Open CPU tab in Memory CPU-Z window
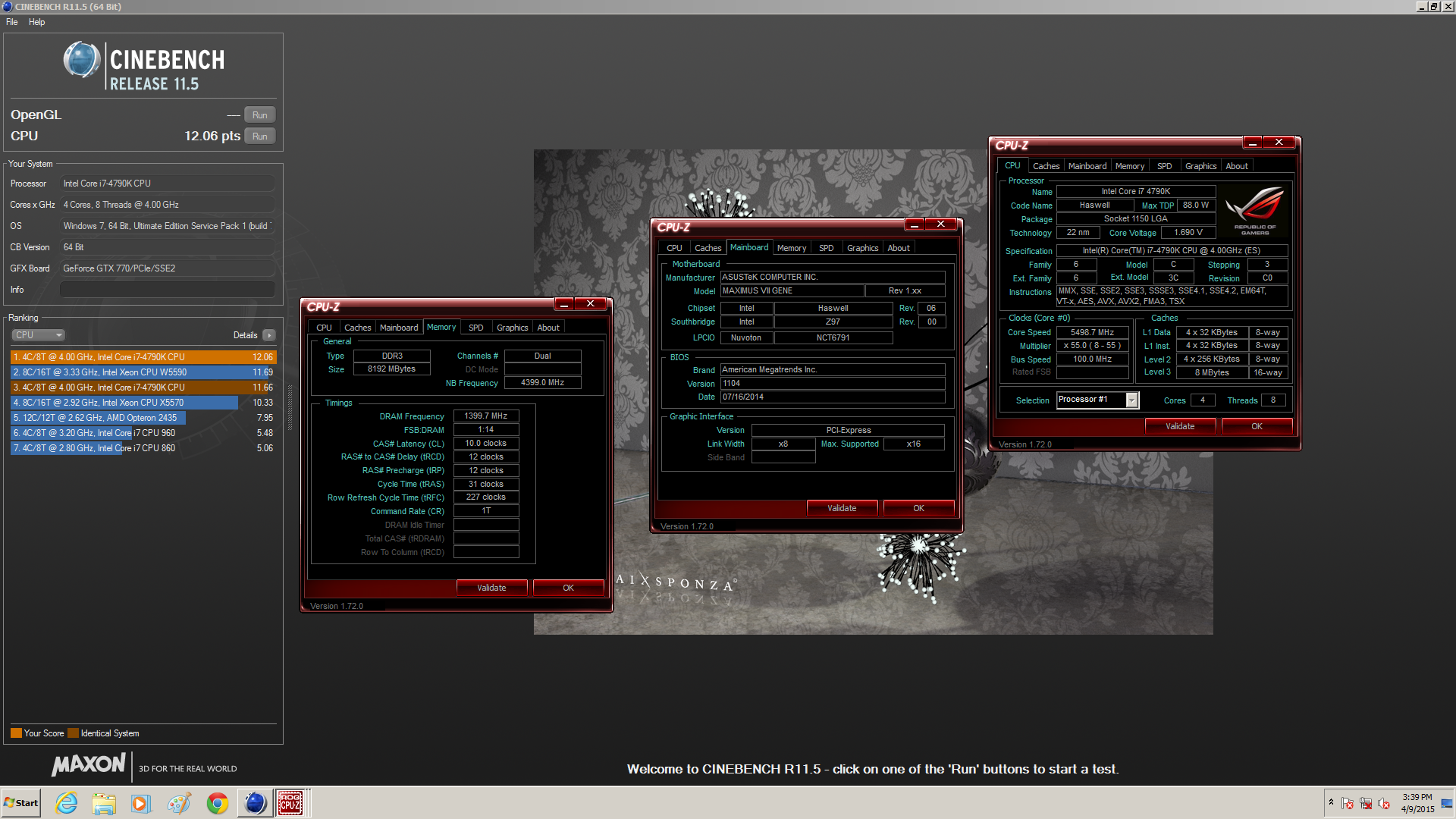The width and height of the screenshot is (1456, 819). click(x=324, y=328)
